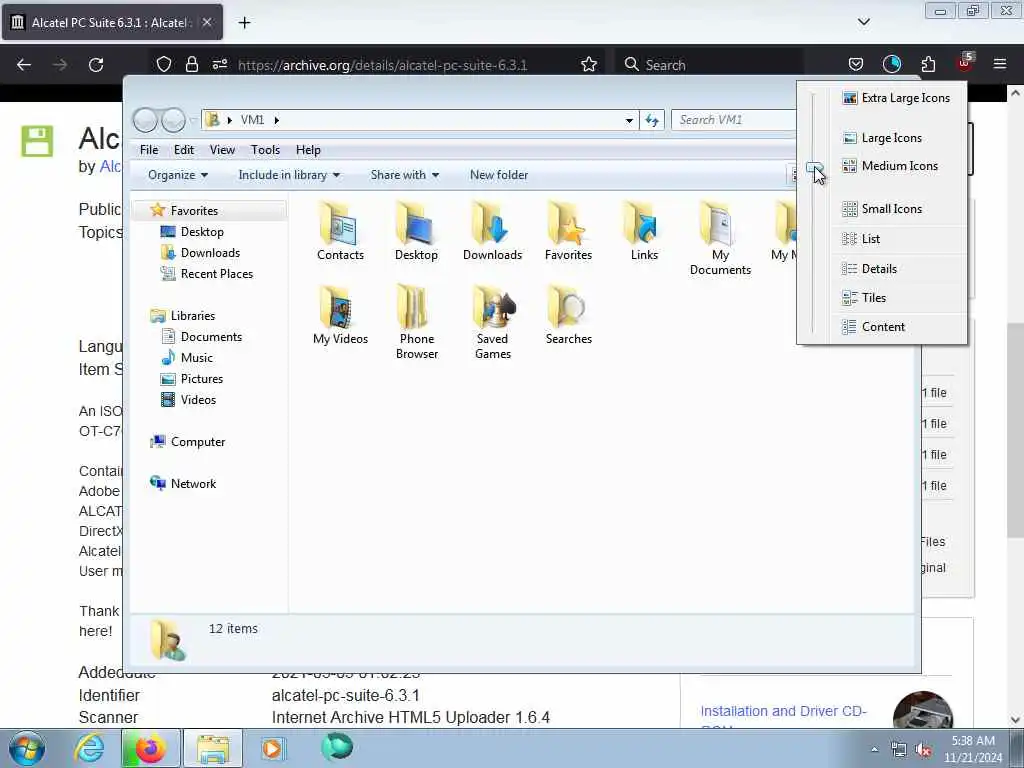This screenshot has width=1024, height=768.
Task: Launch Internet Explorer from taskbar
Action: (89, 748)
